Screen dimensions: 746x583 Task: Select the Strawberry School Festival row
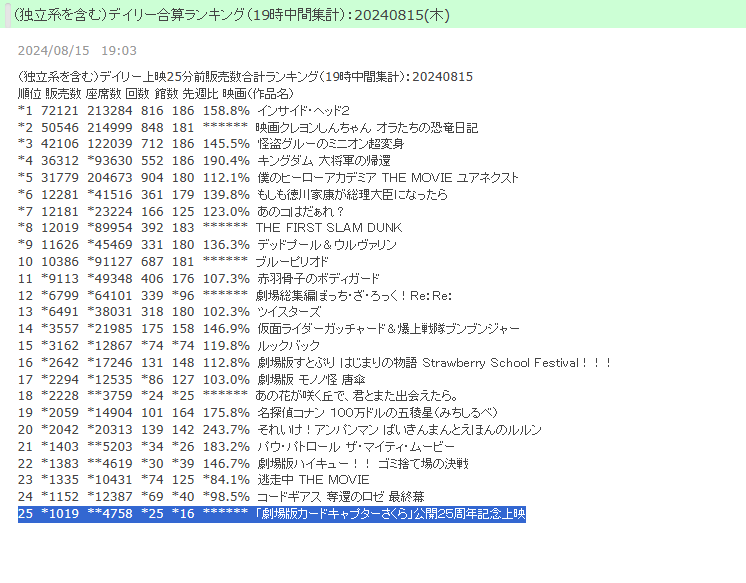[x=314, y=363]
